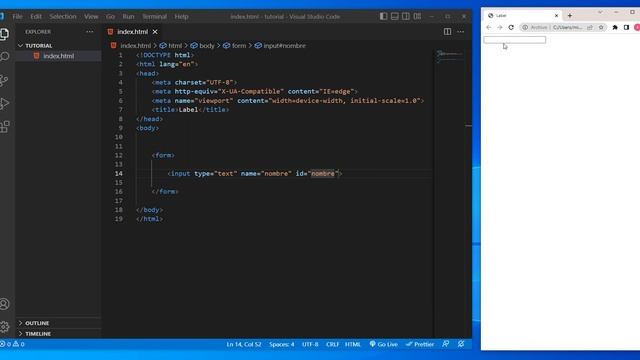Click Ln 14, Col 52 status entry
Viewport: 640px width, 360px height.
point(244,344)
